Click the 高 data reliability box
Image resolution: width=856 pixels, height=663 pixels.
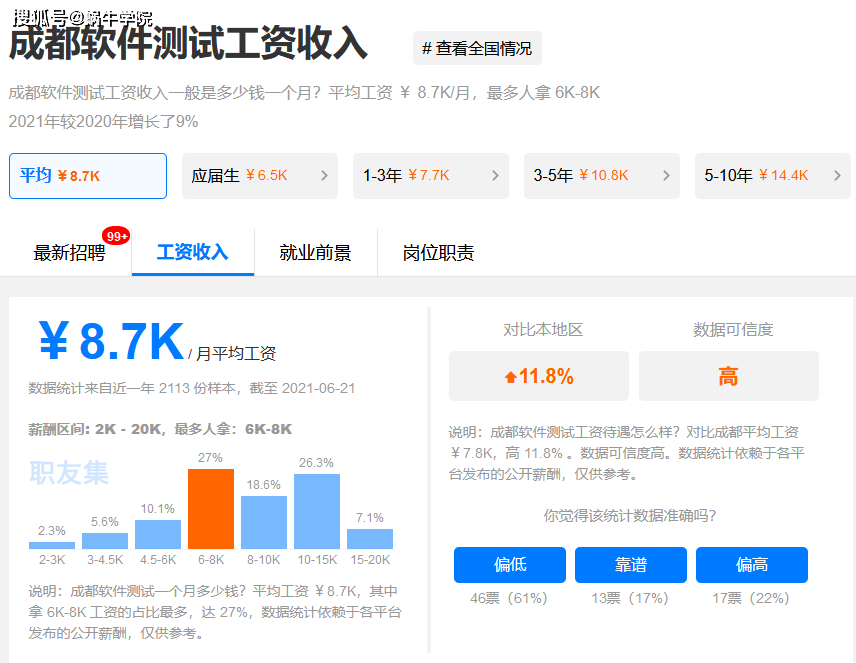point(729,376)
